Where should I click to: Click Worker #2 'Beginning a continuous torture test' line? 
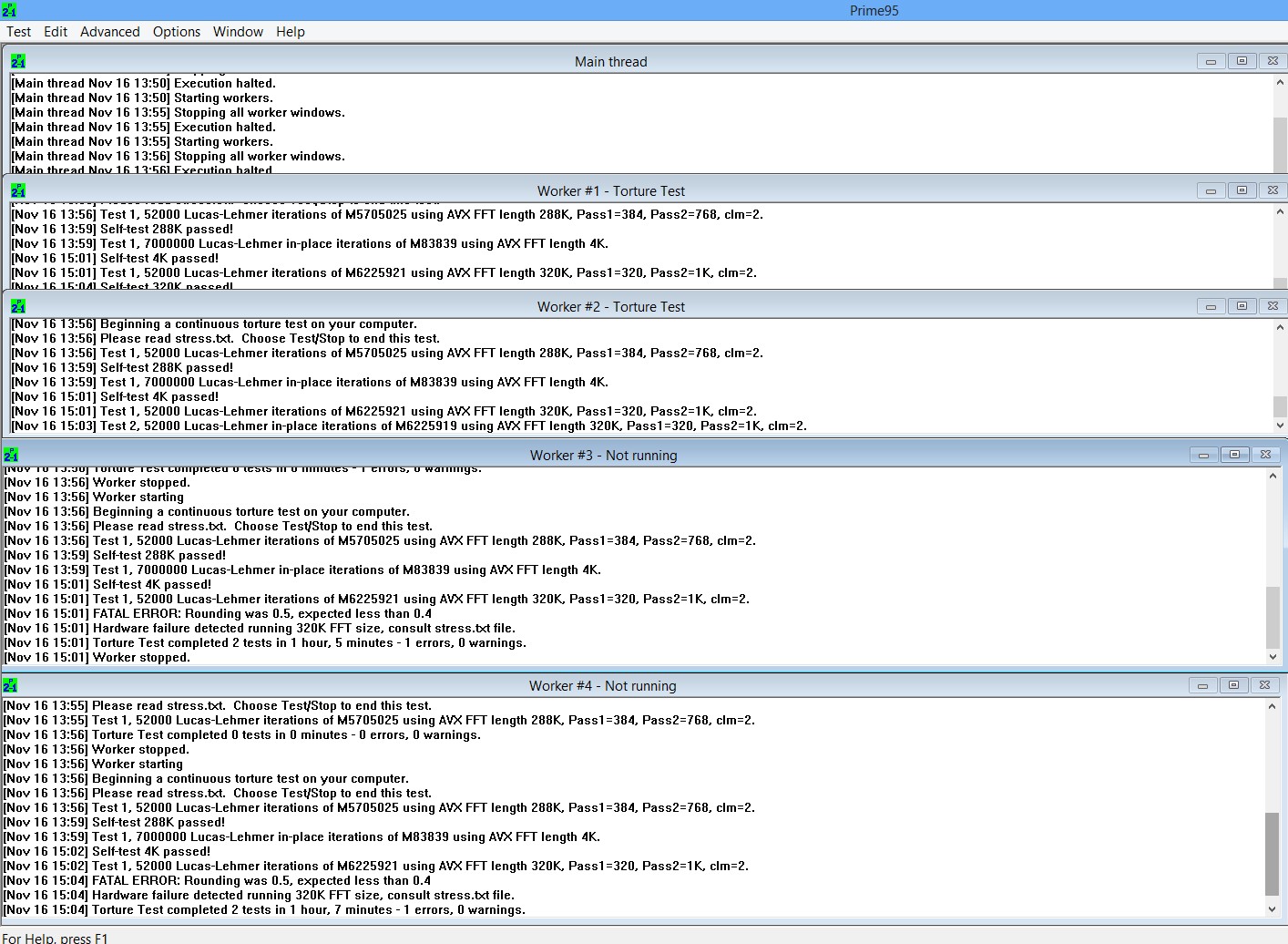point(214,323)
